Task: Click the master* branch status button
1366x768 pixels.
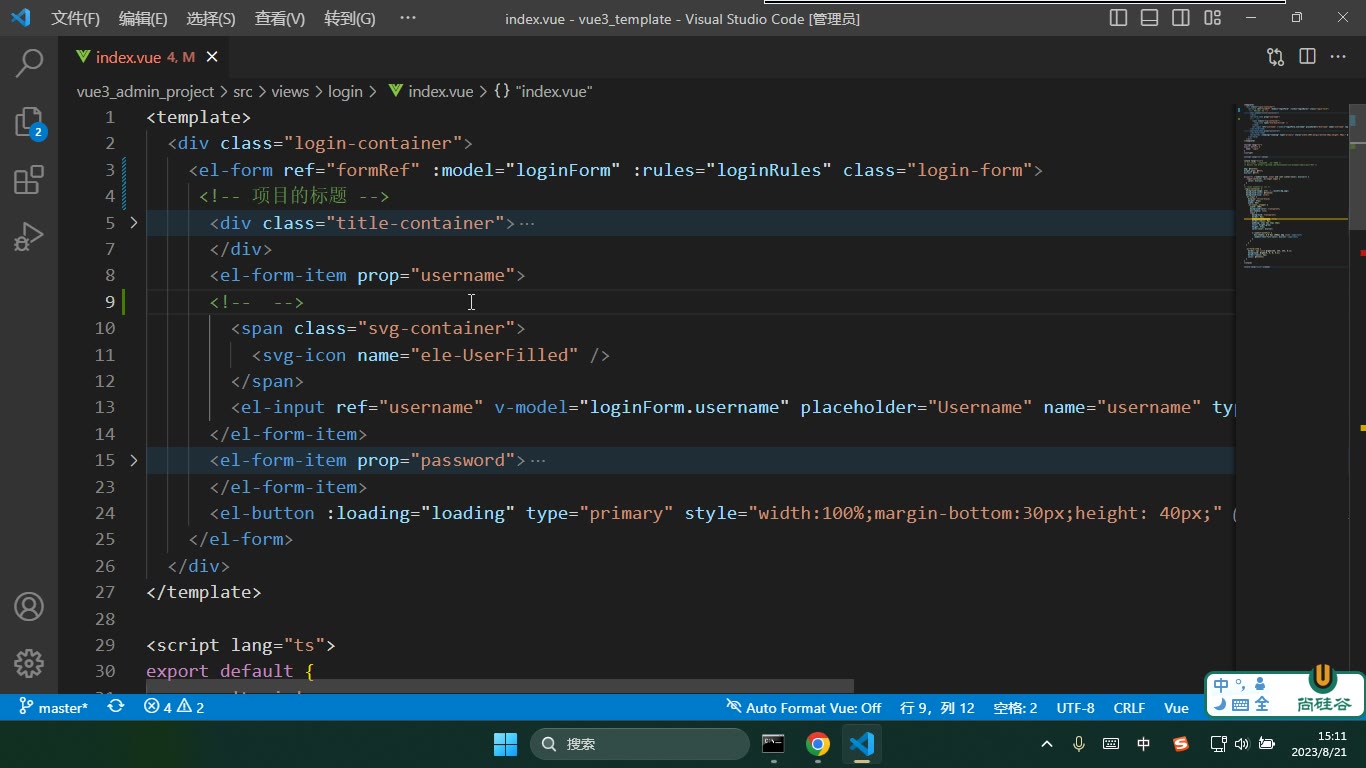Action: click(55, 707)
